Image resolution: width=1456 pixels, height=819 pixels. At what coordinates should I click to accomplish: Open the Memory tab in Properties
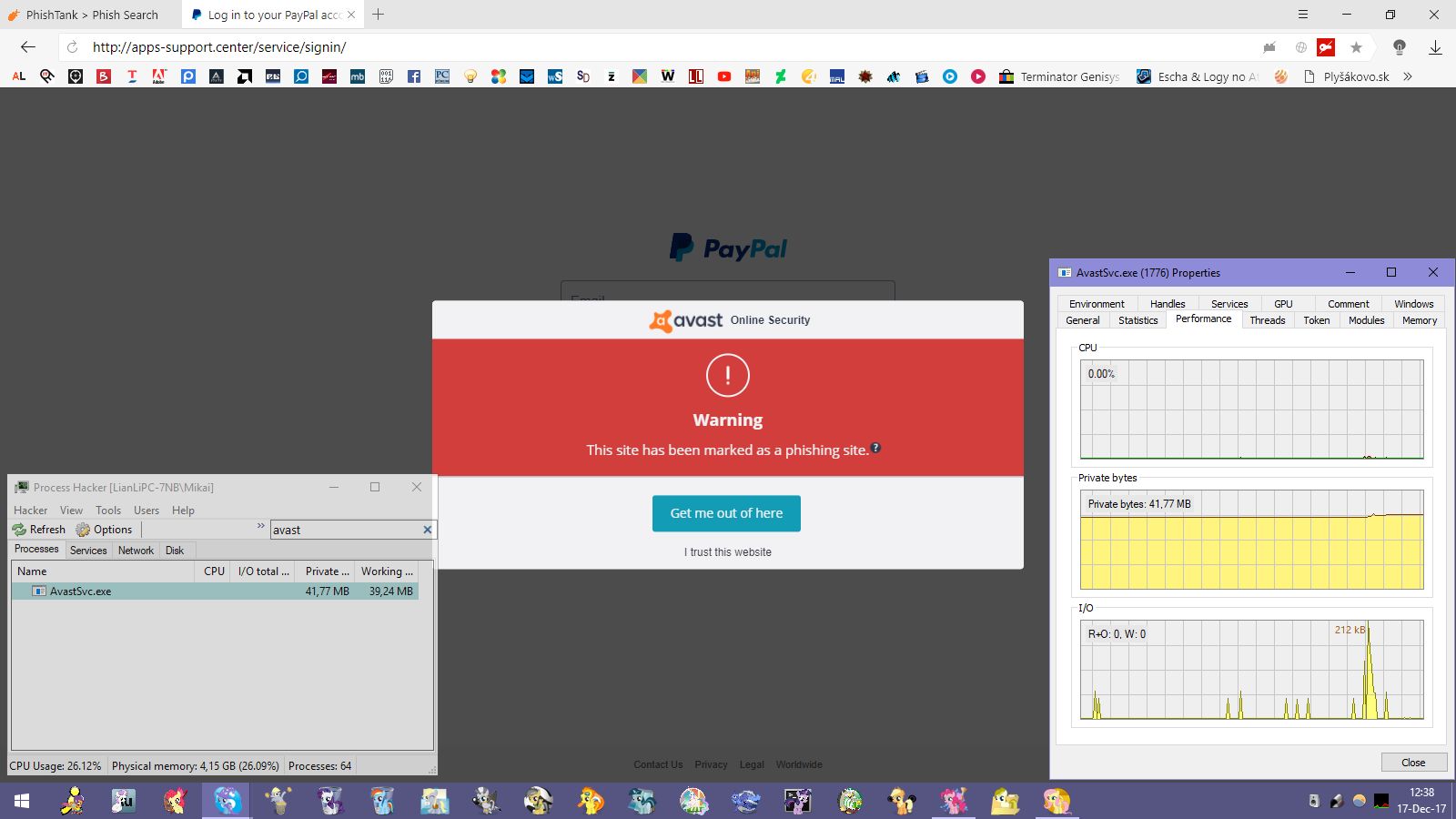(1420, 320)
